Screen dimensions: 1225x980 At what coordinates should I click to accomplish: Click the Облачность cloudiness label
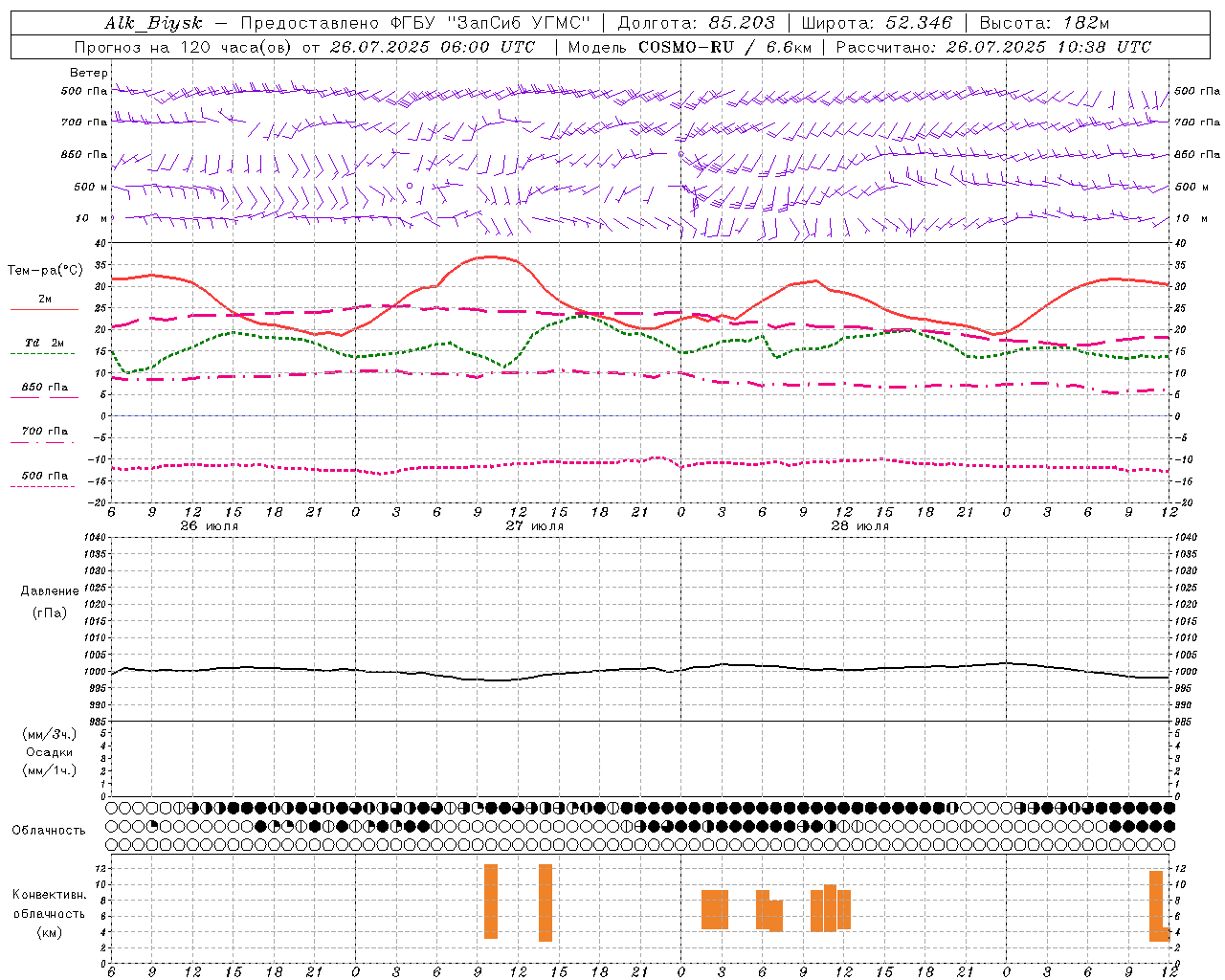click(x=50, y=831)
